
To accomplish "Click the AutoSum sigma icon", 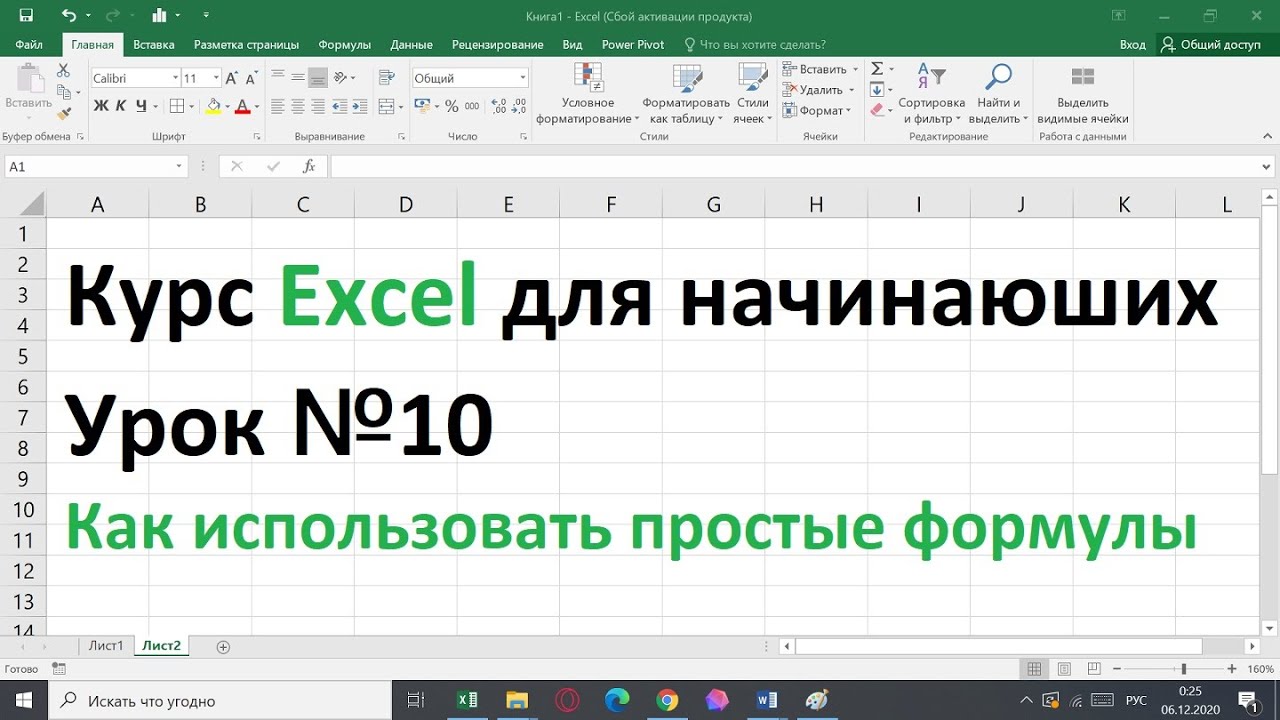I will pyautogui.click(x=877, y=69).
